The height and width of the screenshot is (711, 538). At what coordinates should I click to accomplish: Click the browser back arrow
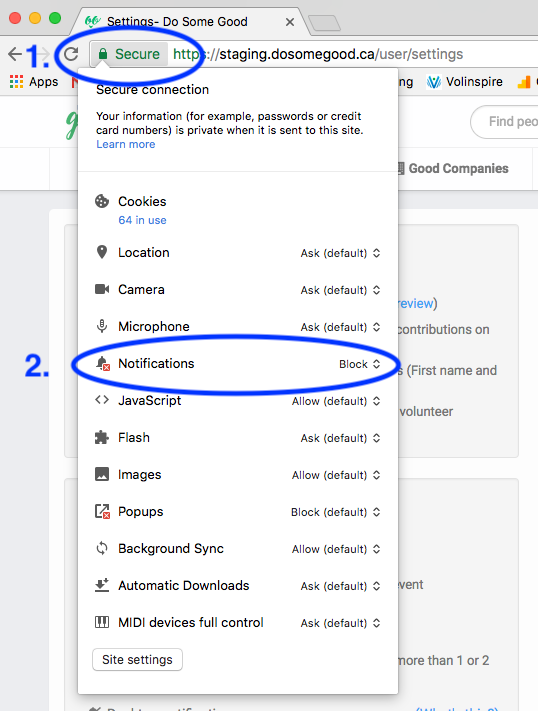point(15,54)
